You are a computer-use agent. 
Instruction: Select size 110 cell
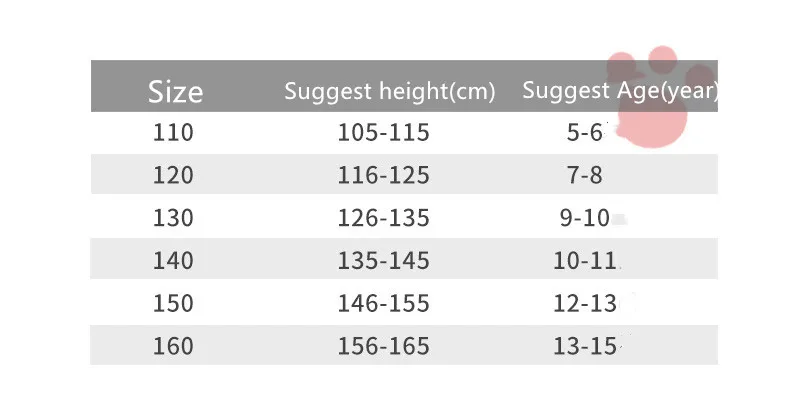tap(173, 133)
